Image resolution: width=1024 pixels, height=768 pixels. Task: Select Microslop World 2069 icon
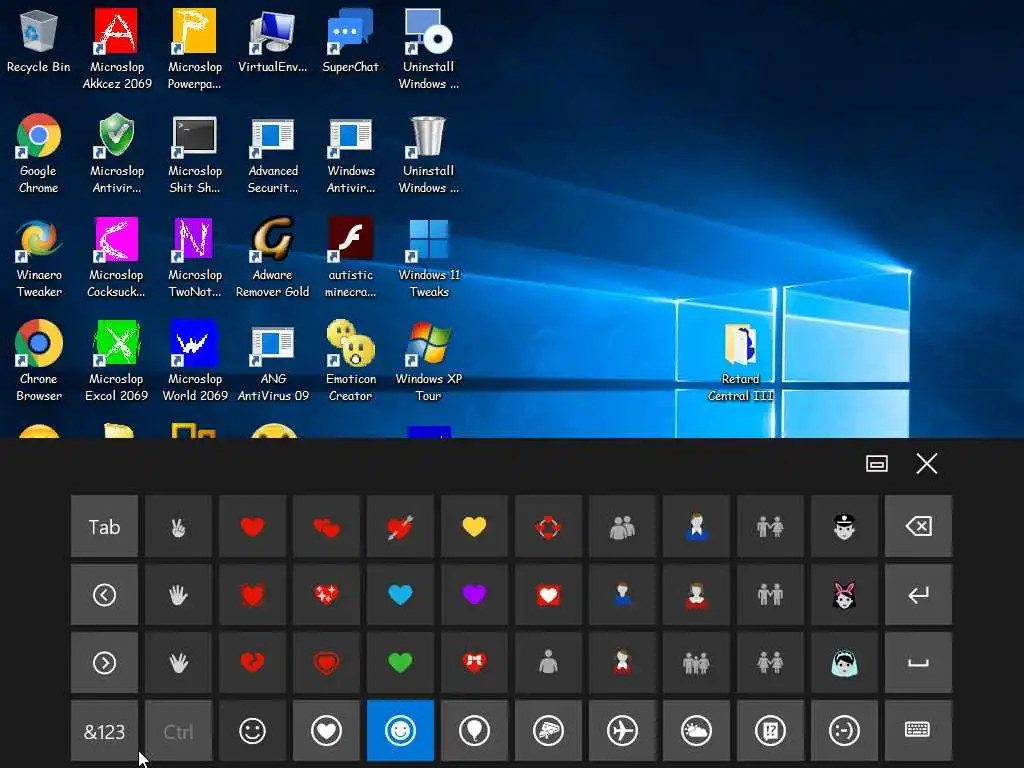click(195, 361)
